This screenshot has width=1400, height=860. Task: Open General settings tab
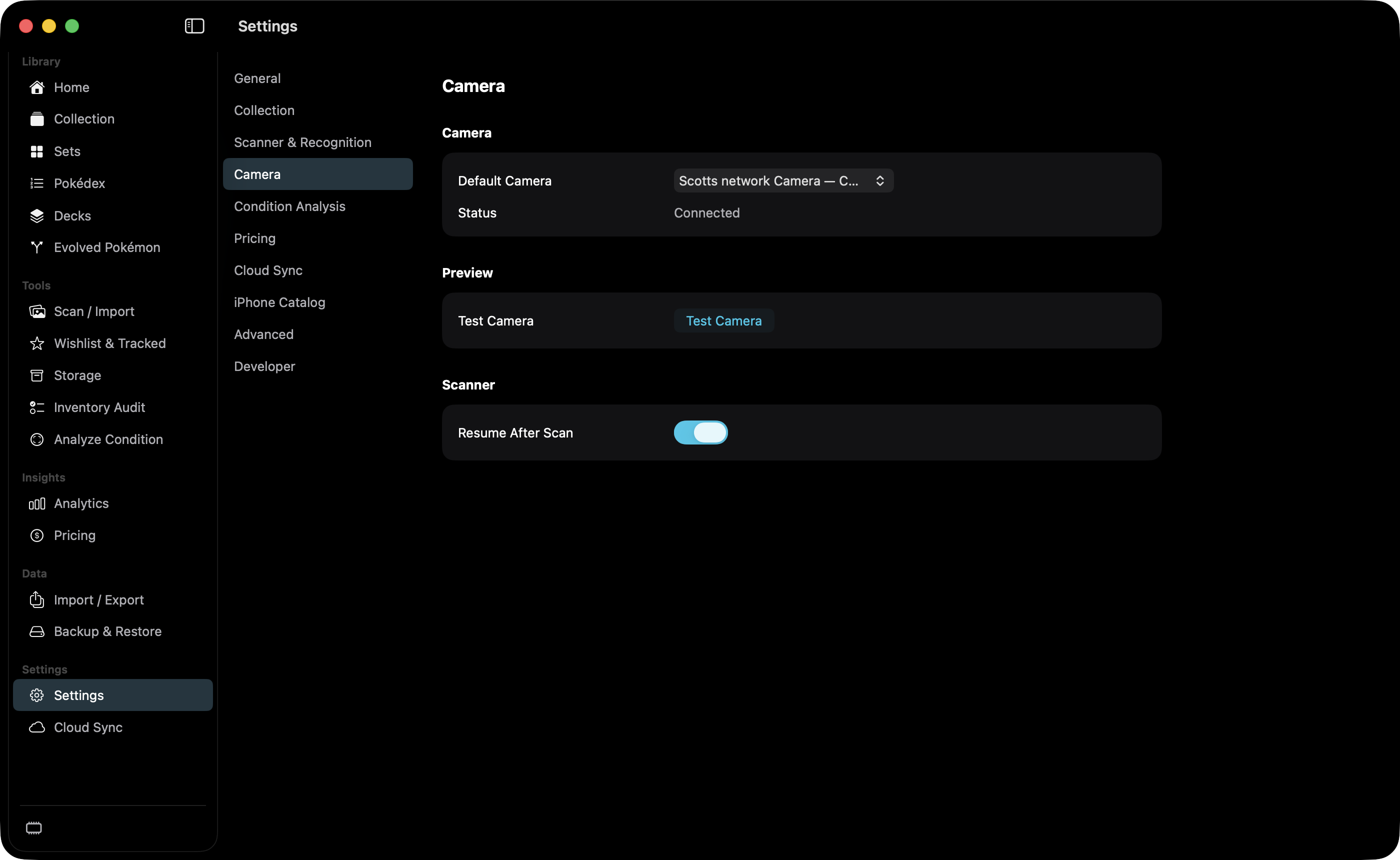[x=318, y=78]
